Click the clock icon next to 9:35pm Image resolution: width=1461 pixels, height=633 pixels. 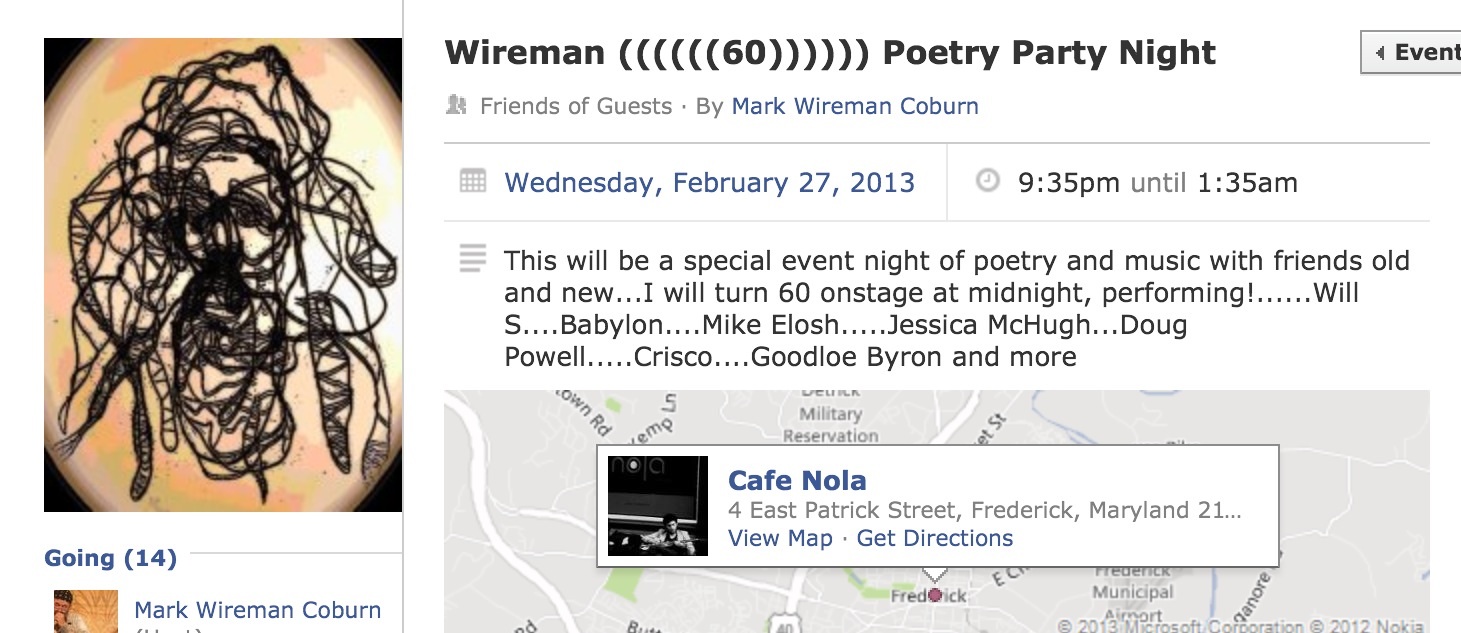(x=987, y=181)
